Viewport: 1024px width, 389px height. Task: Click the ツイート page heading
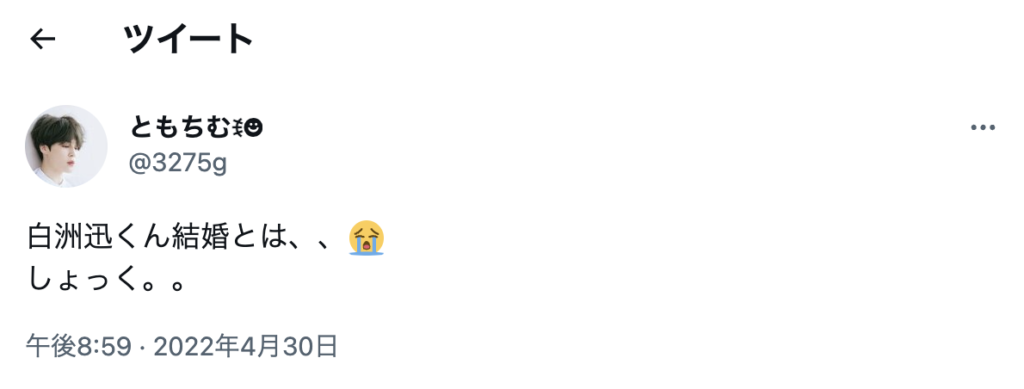pos(188,39)
